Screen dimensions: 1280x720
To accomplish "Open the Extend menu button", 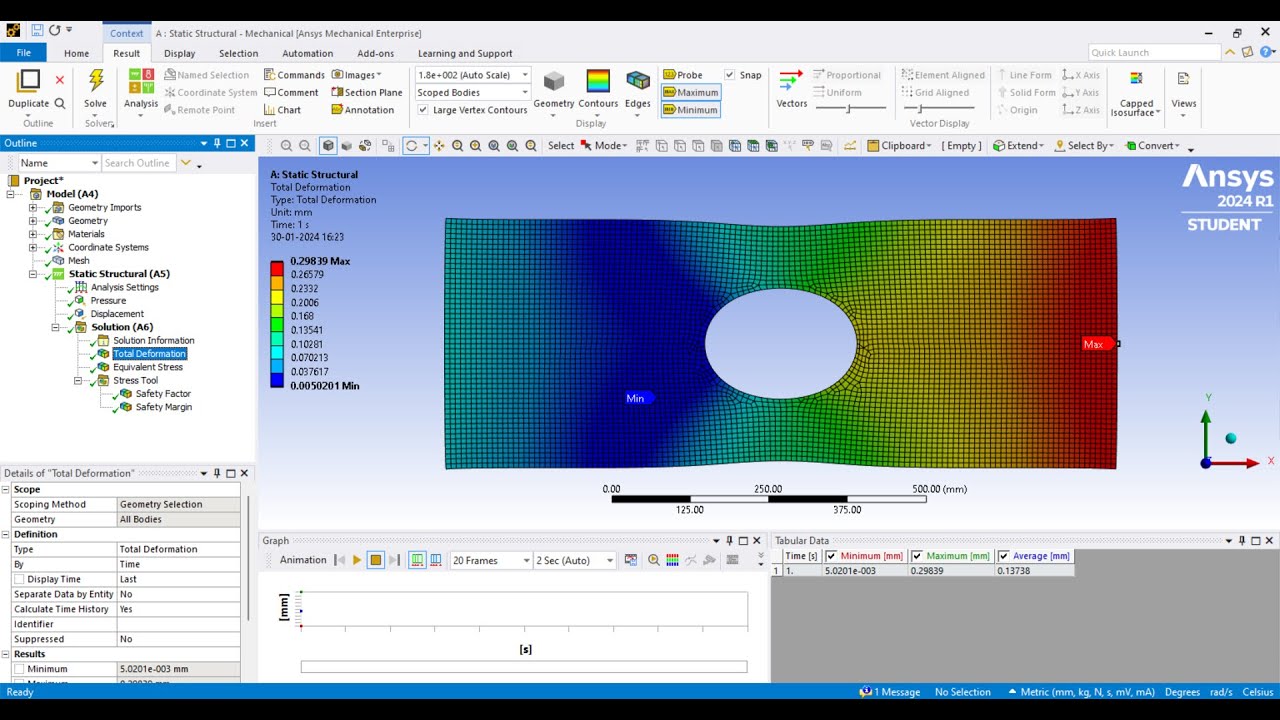I will [x=1017, y=146].
